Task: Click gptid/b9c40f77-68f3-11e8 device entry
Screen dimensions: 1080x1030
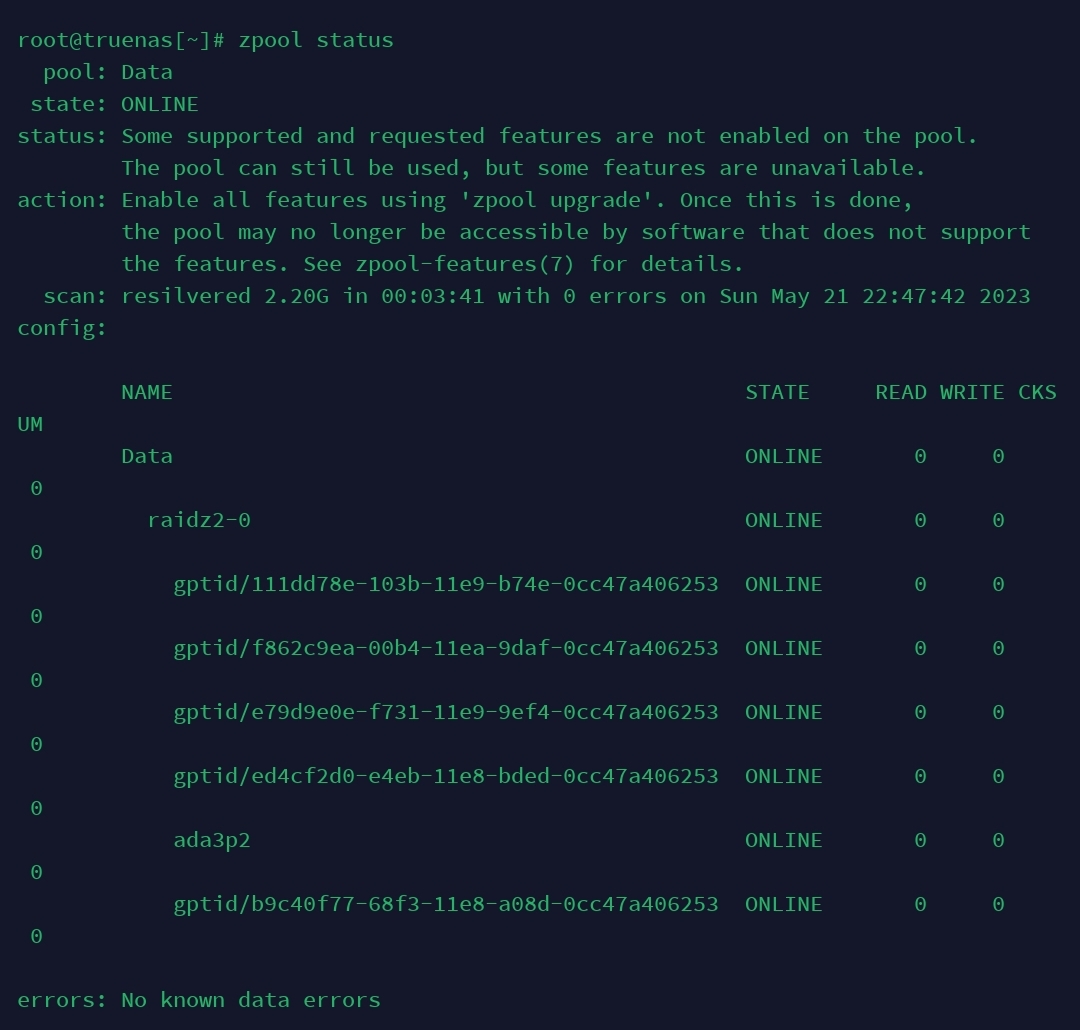Action: 446,904
